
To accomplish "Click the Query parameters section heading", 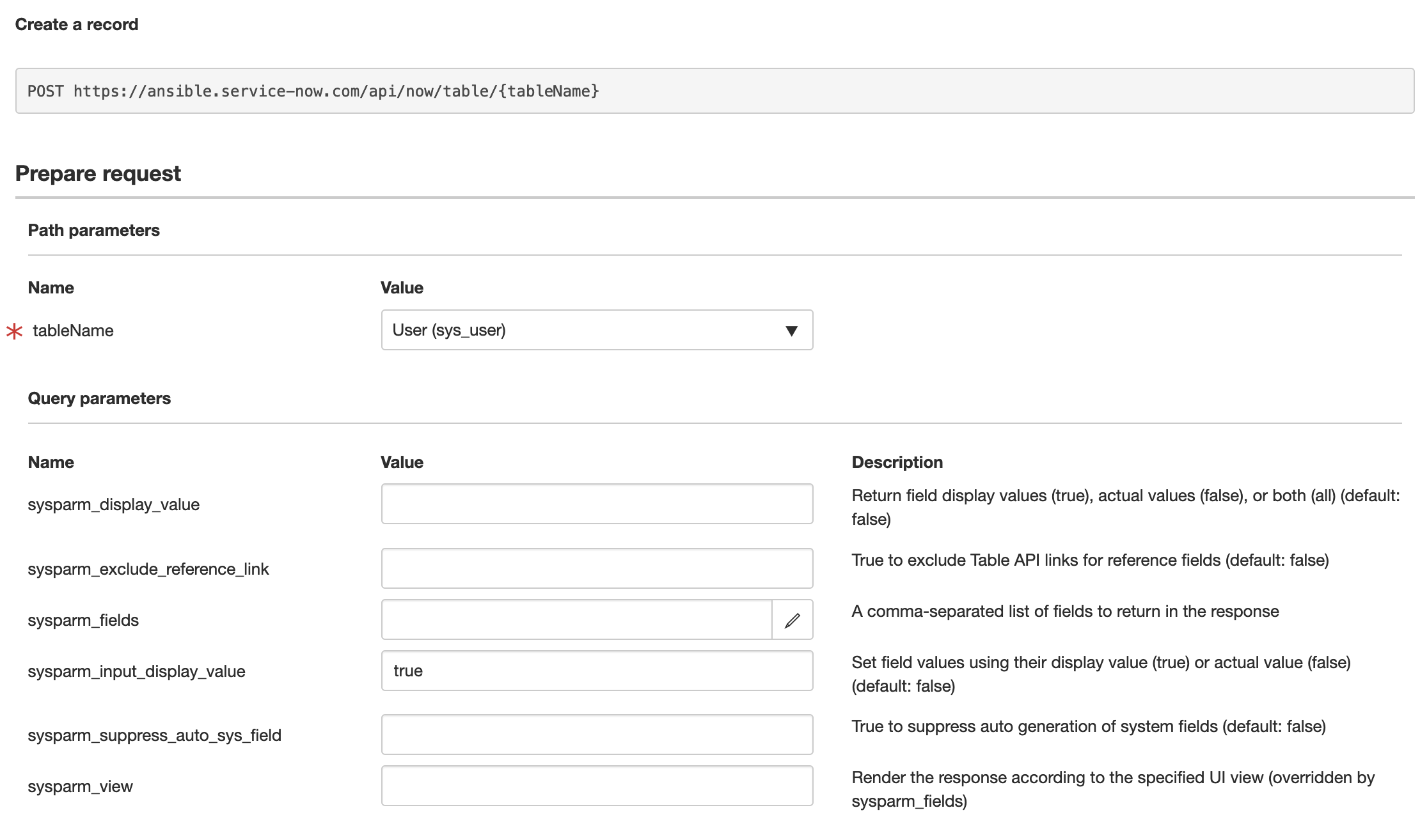I will (99, 398).
